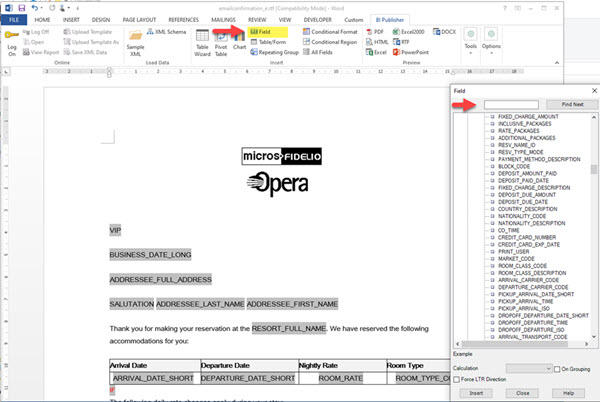Add a Conditional Region
Image resolution: width=600 pixels, height=402 pixels.
pyautogui.click(x=330, y=42)
